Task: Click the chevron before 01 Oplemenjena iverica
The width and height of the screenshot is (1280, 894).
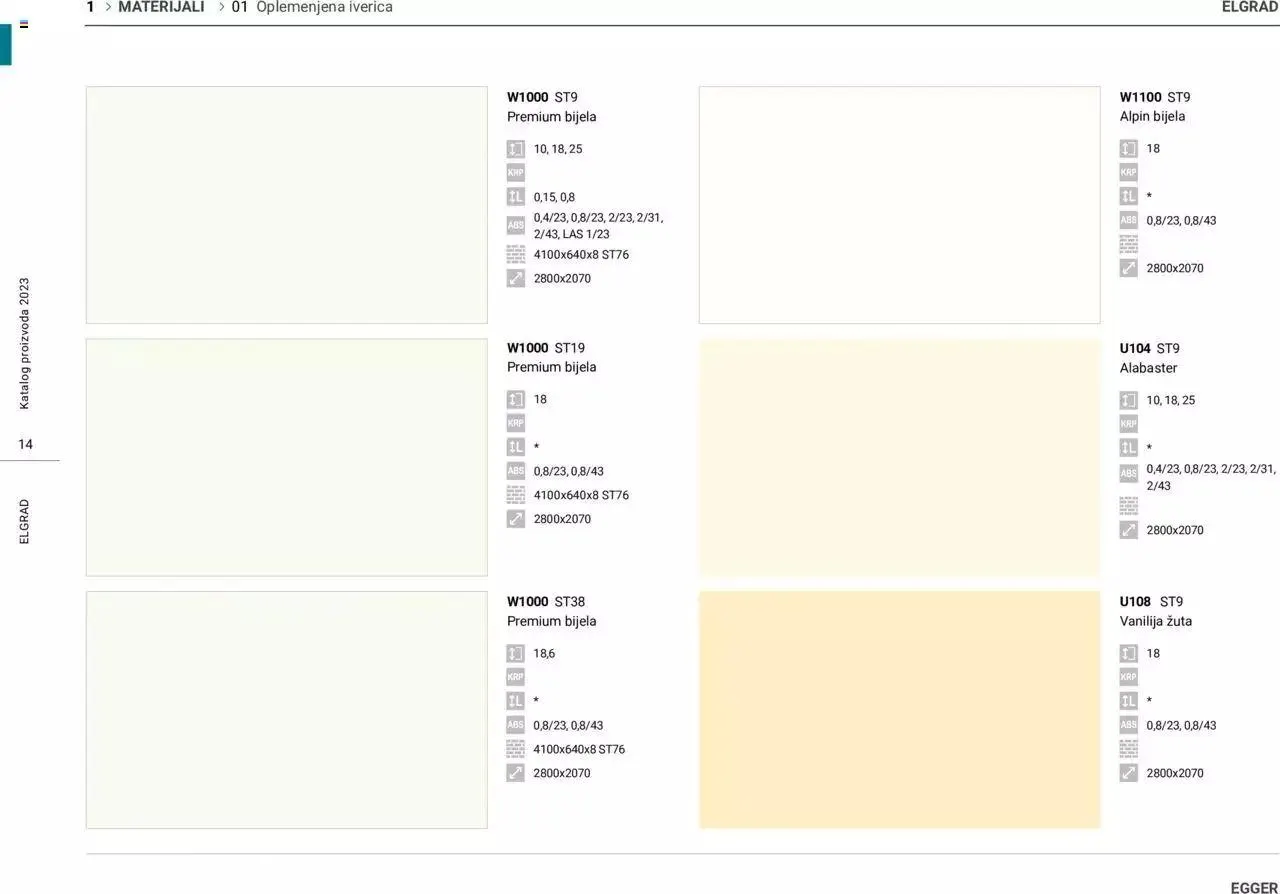Action: coord(221,7)
